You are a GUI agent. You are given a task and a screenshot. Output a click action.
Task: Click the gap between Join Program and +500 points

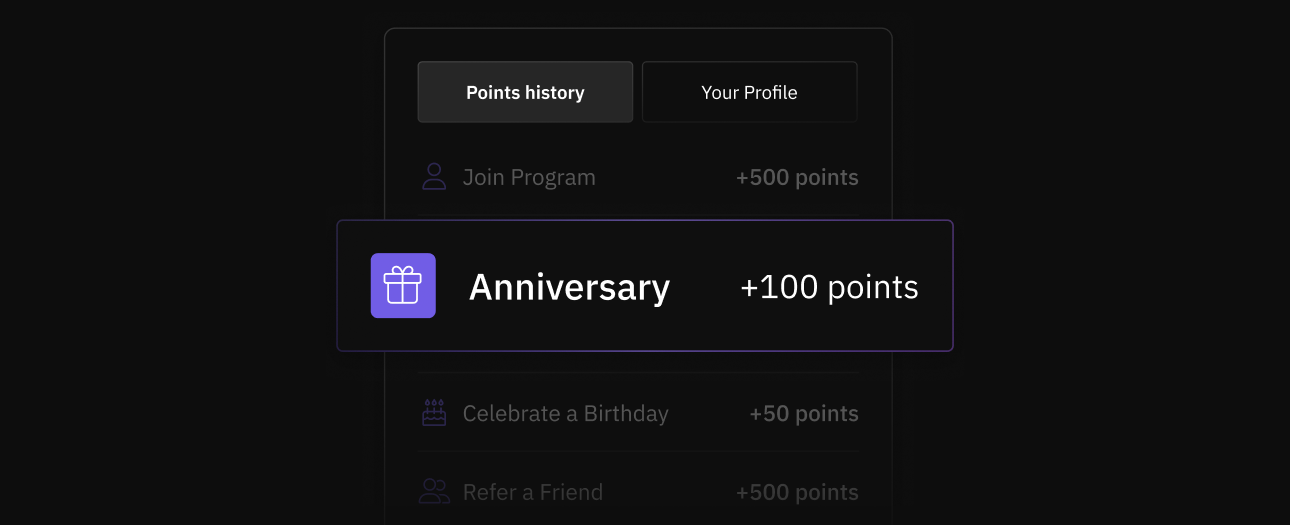pyautogui.click(x=665, y=178)
